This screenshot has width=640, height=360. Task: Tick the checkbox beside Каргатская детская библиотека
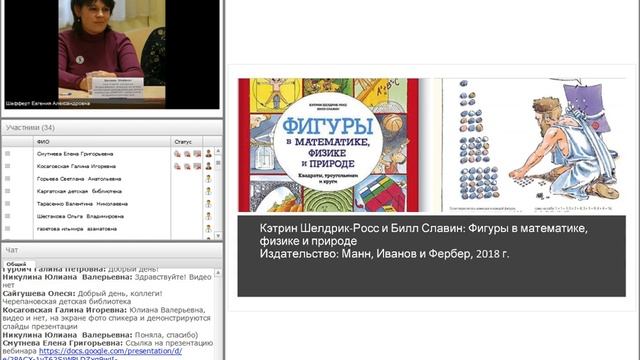(7, 191)
